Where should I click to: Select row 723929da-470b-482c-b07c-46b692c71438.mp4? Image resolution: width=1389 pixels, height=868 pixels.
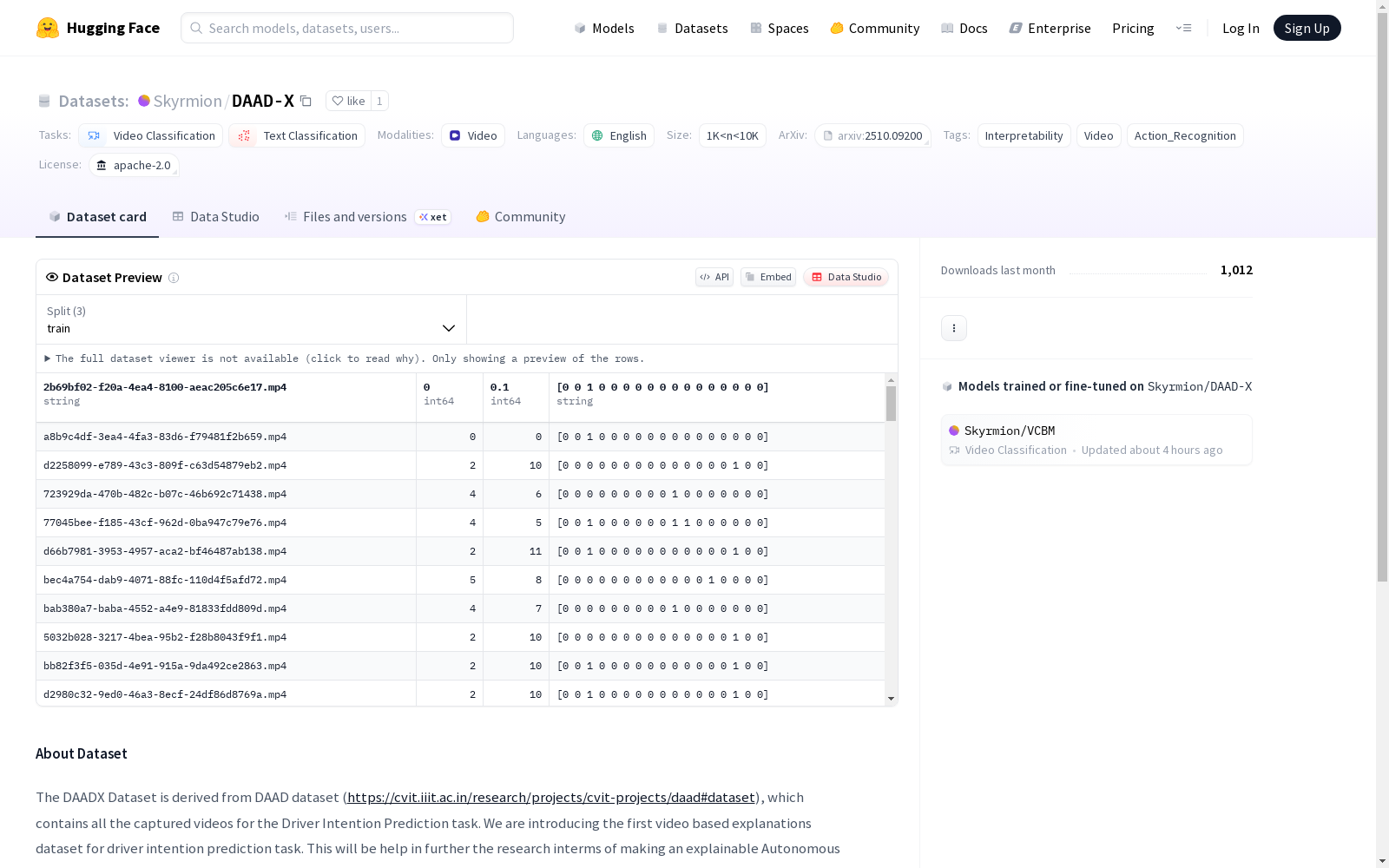pyautogui.click(x=460, y=494)
